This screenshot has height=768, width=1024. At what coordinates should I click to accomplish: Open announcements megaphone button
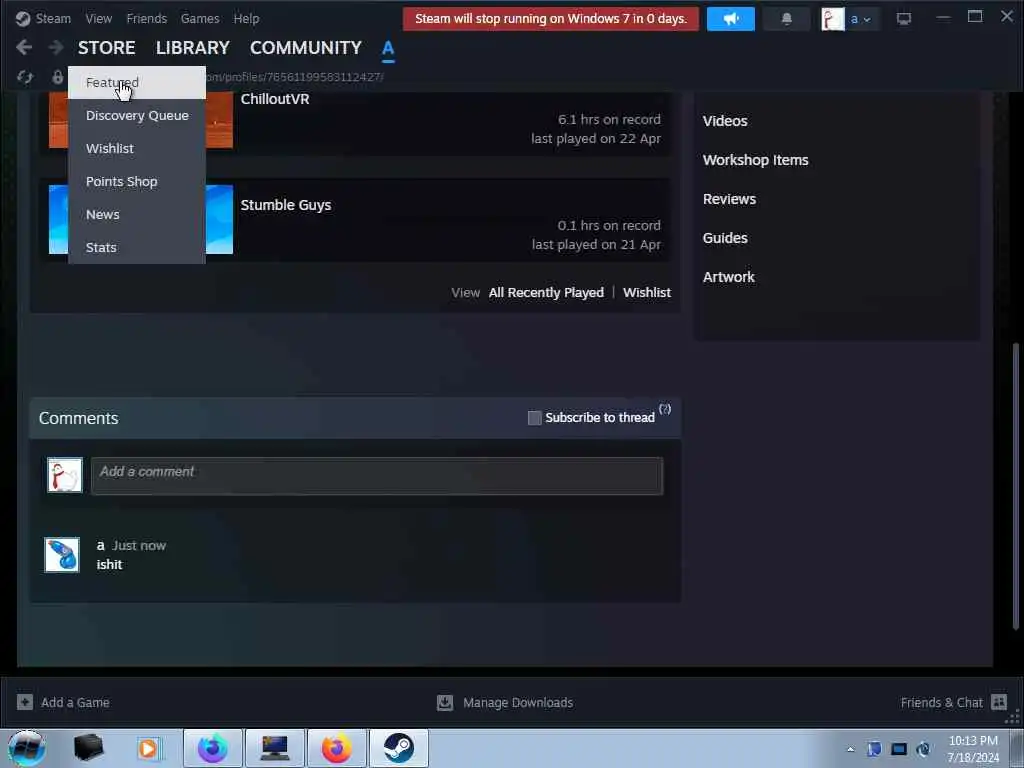pyautogui.click(x=730, y=19)
